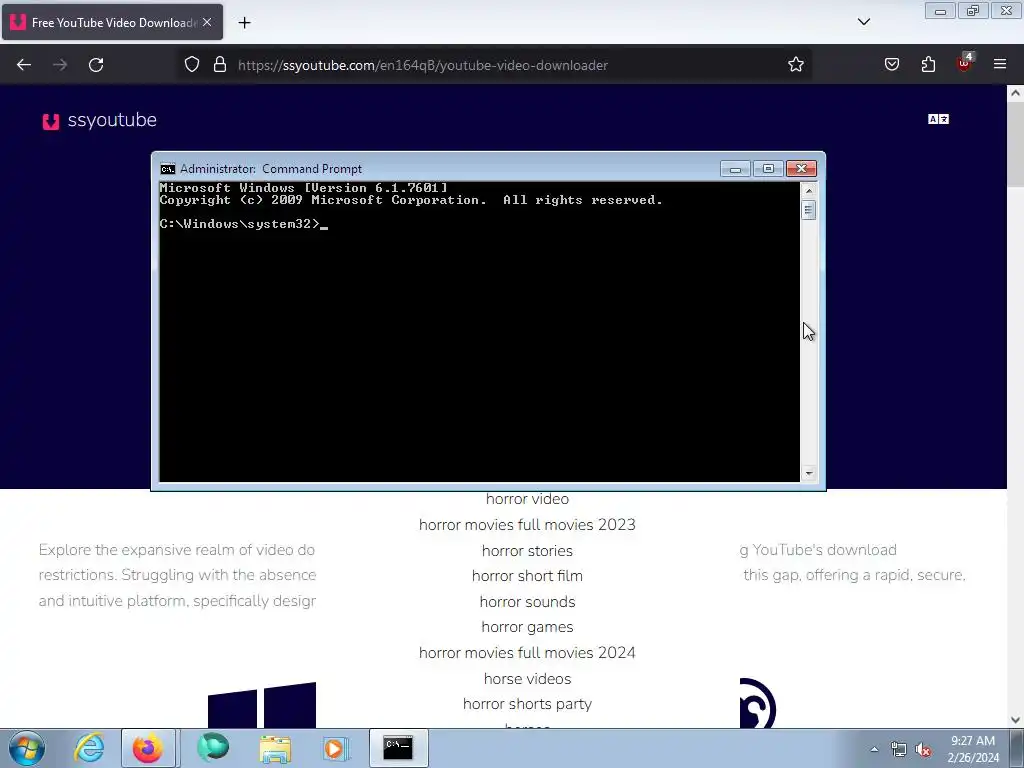
Task: Select suggestion 'horror sounds'
Action: pos(527,602)
